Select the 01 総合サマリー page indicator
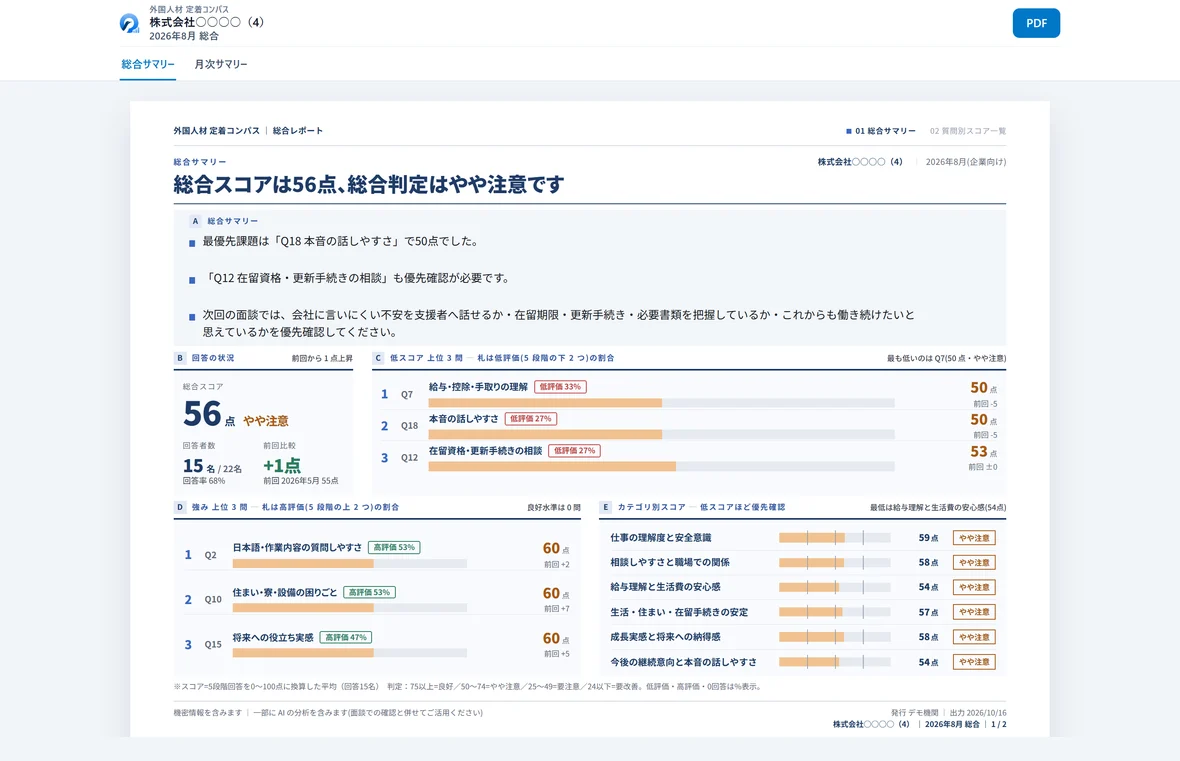 880,131
